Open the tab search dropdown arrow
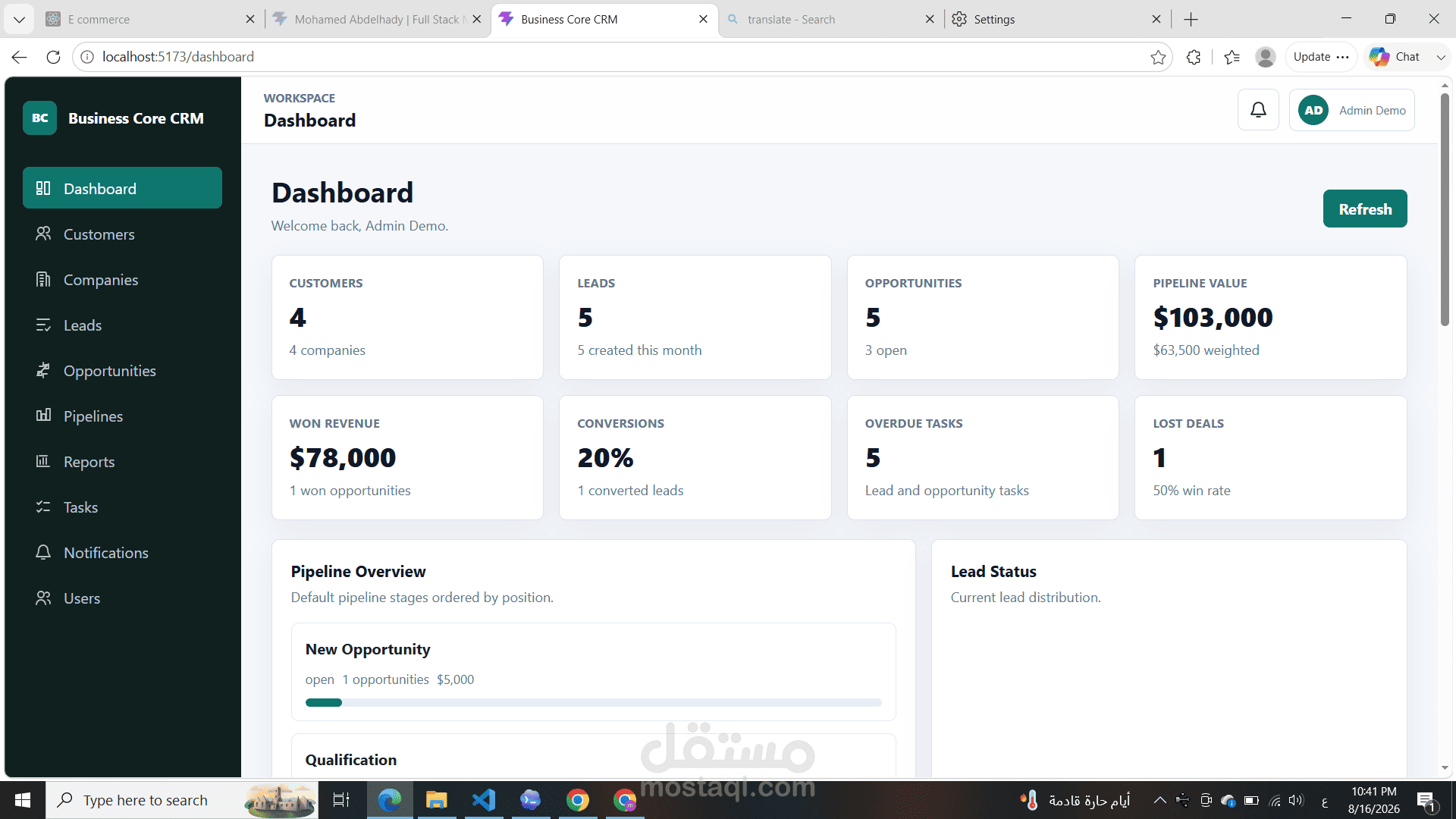 click(x=19, y=19)
